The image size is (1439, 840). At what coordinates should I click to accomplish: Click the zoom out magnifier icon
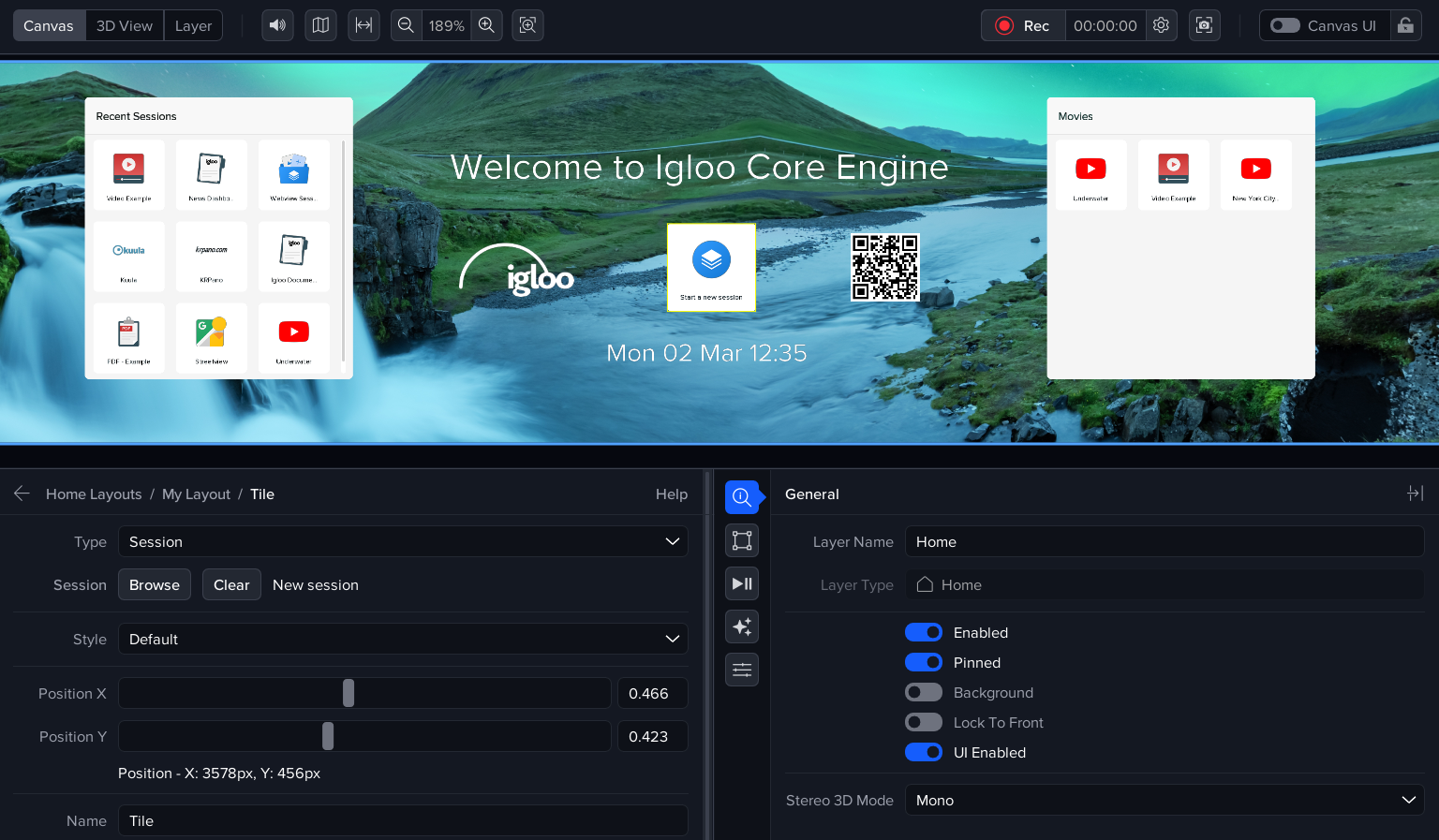tap(406, 25)
